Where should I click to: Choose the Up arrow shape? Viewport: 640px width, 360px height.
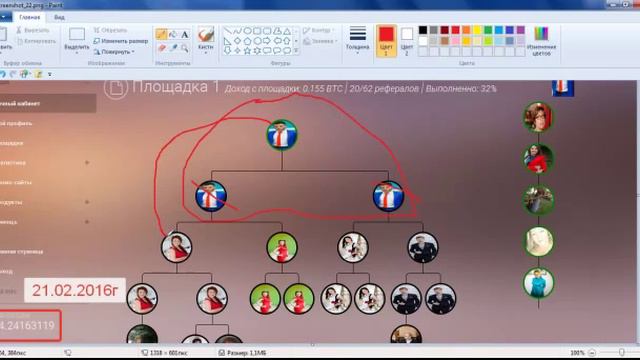287,41
